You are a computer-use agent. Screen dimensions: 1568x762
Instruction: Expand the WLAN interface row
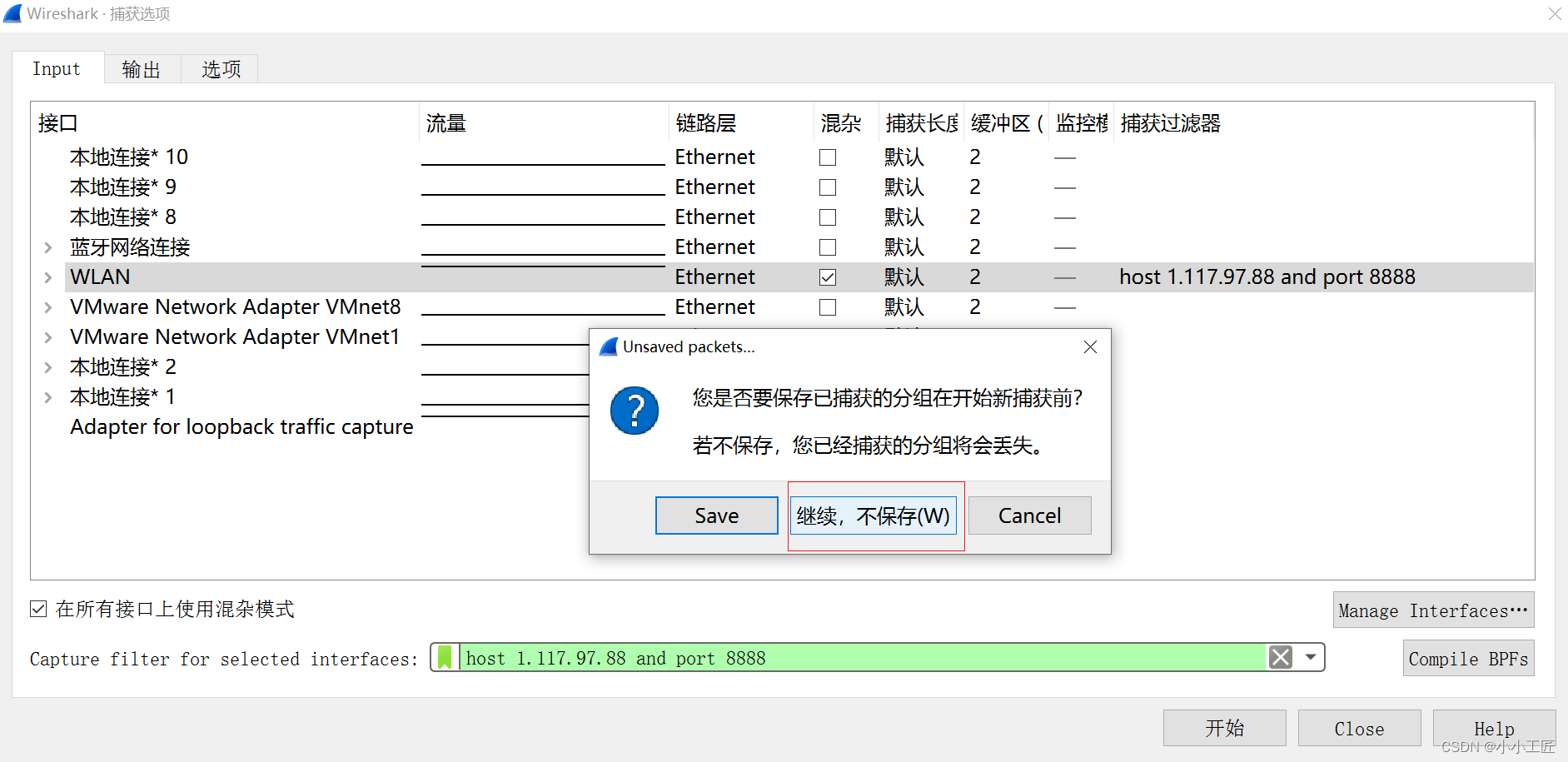click(48, 277)
